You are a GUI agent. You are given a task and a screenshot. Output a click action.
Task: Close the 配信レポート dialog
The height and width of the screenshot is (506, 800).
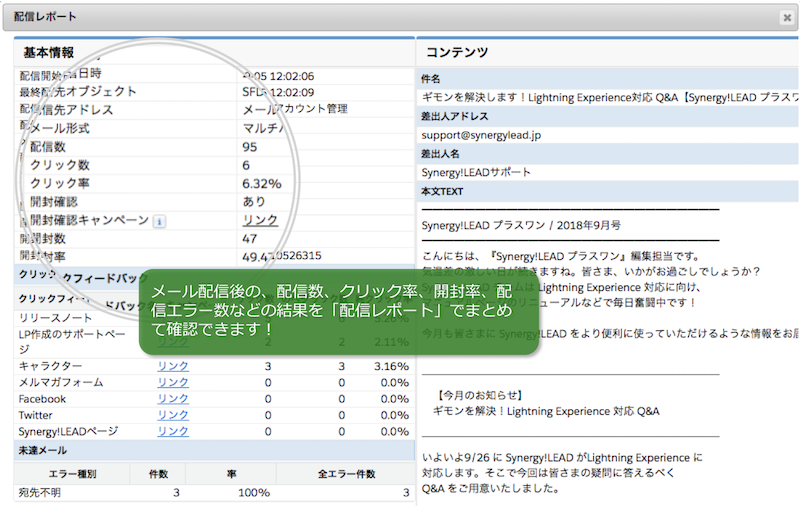787,18
